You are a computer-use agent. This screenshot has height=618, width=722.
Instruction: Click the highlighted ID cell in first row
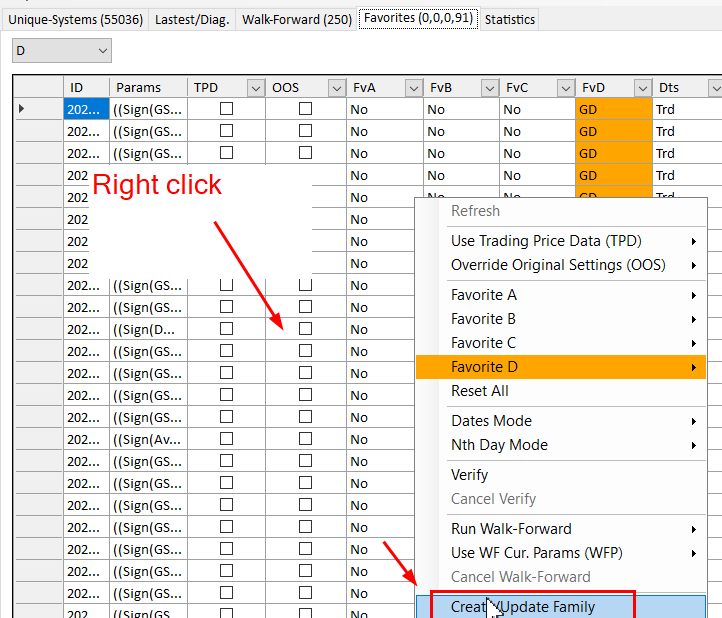84,109
